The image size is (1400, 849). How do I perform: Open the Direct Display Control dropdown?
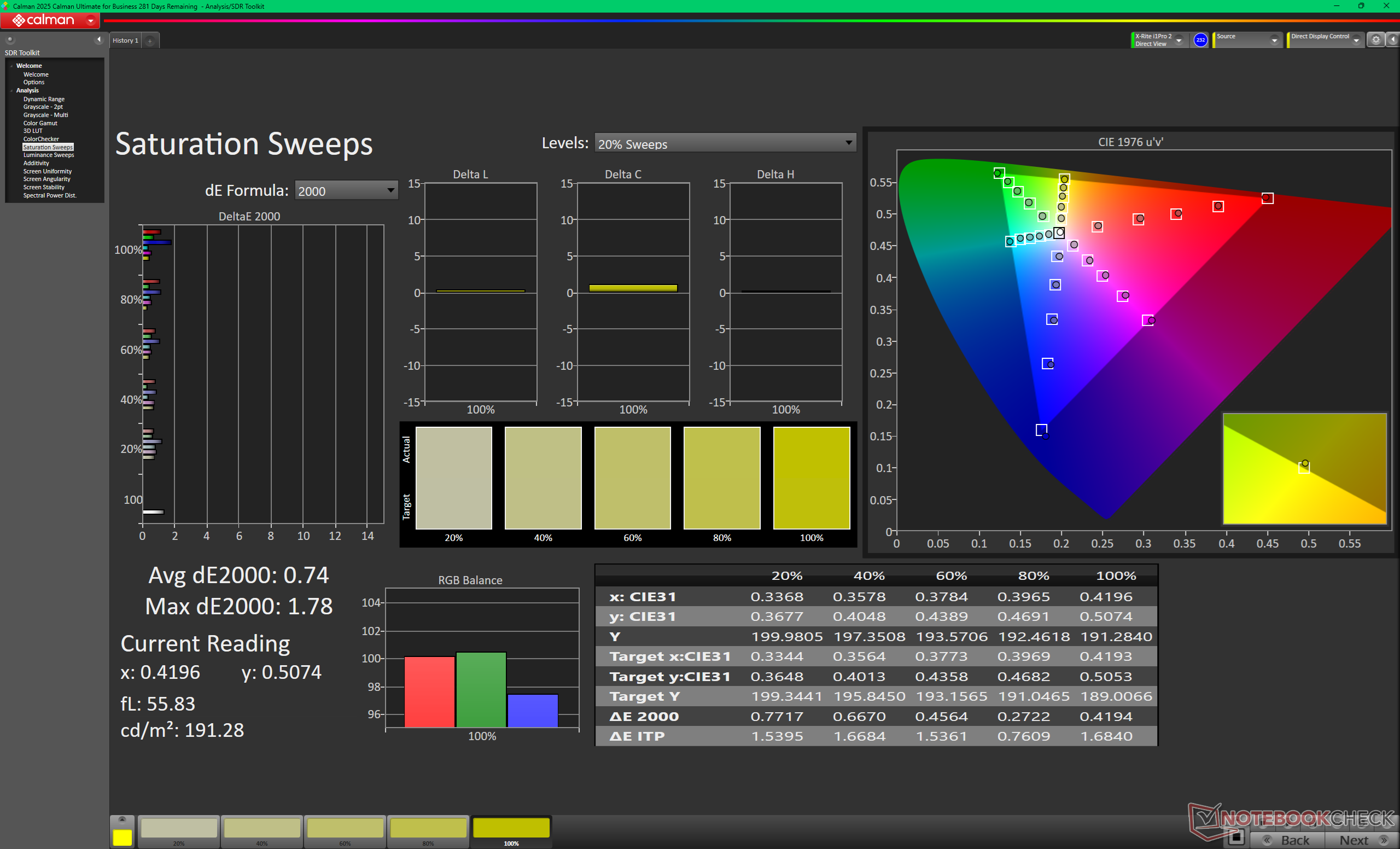[x=1356, y=40]
